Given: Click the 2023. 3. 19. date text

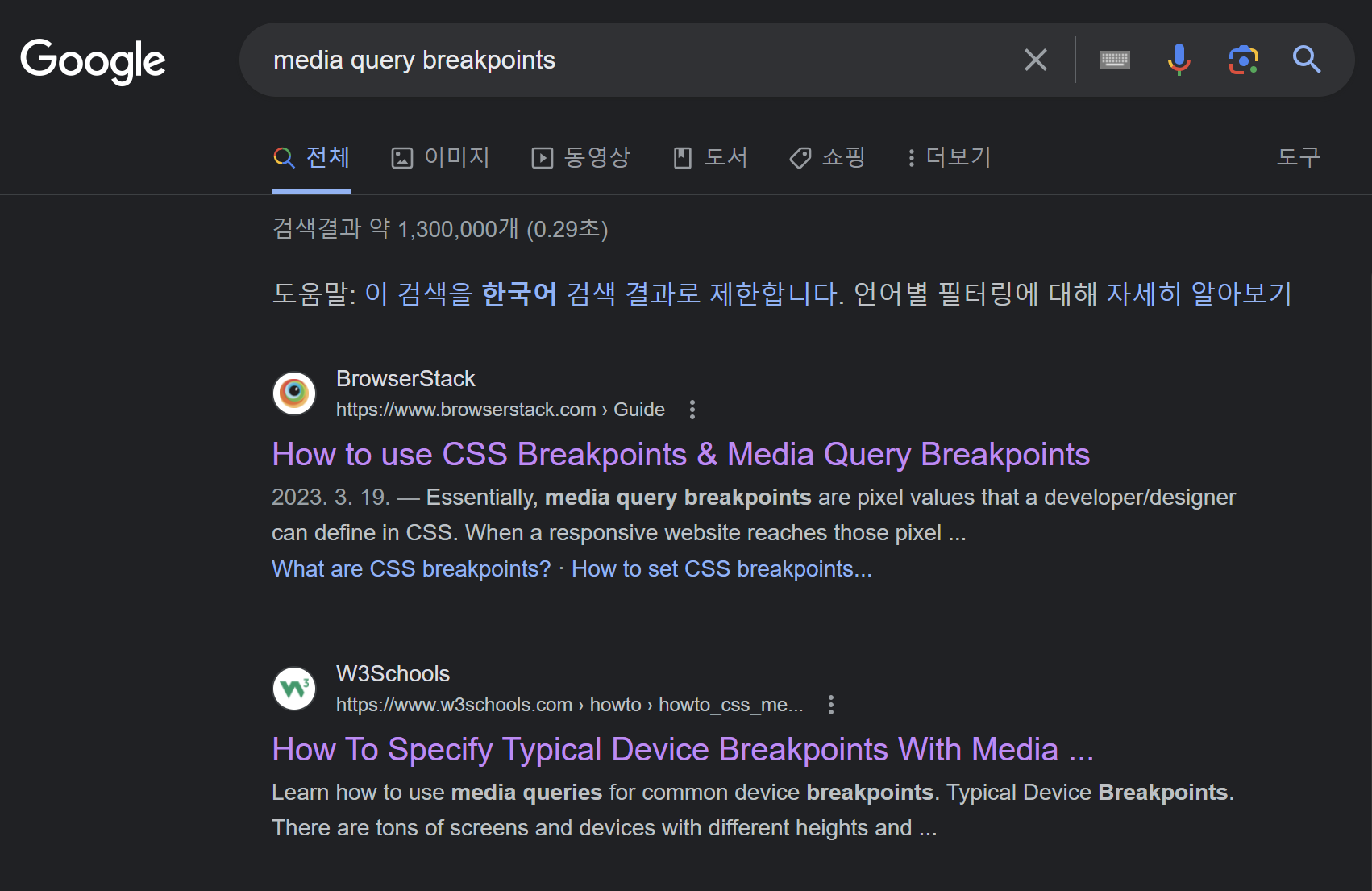Looking at the screenshot, I should [331, 498].
